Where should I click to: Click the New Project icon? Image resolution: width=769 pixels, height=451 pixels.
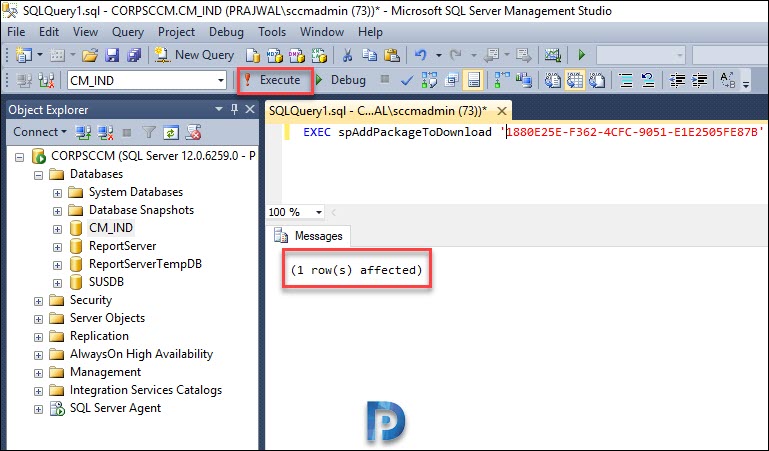[23, 55]
